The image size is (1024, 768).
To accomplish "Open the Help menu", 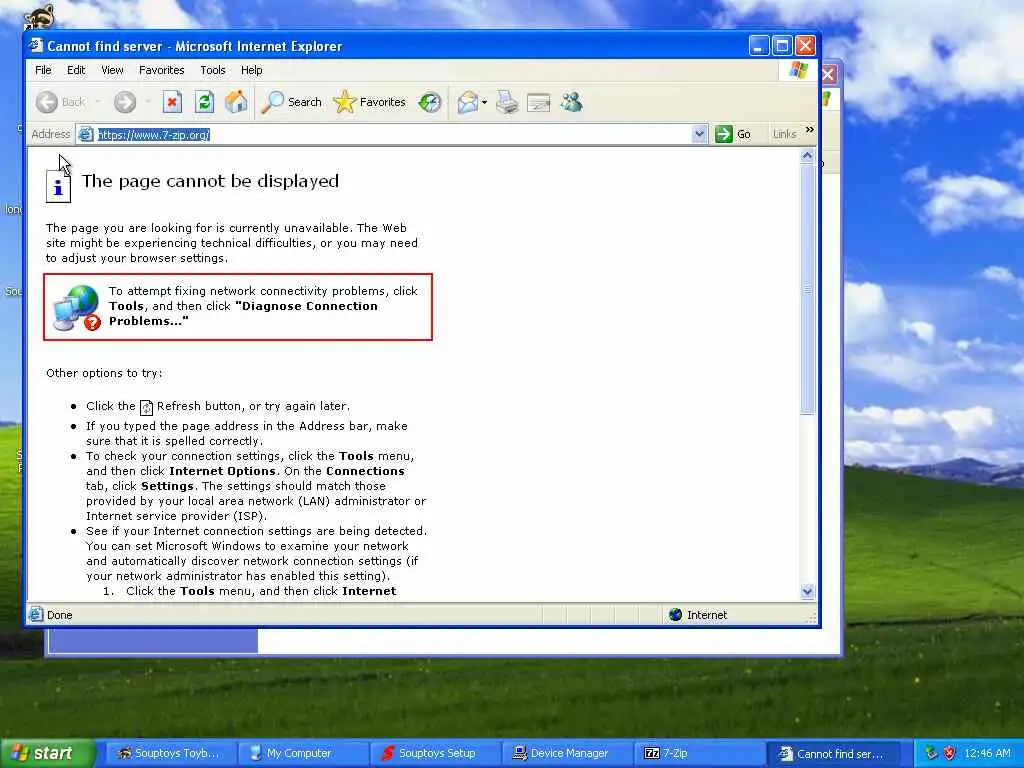I will coord(251,70).
